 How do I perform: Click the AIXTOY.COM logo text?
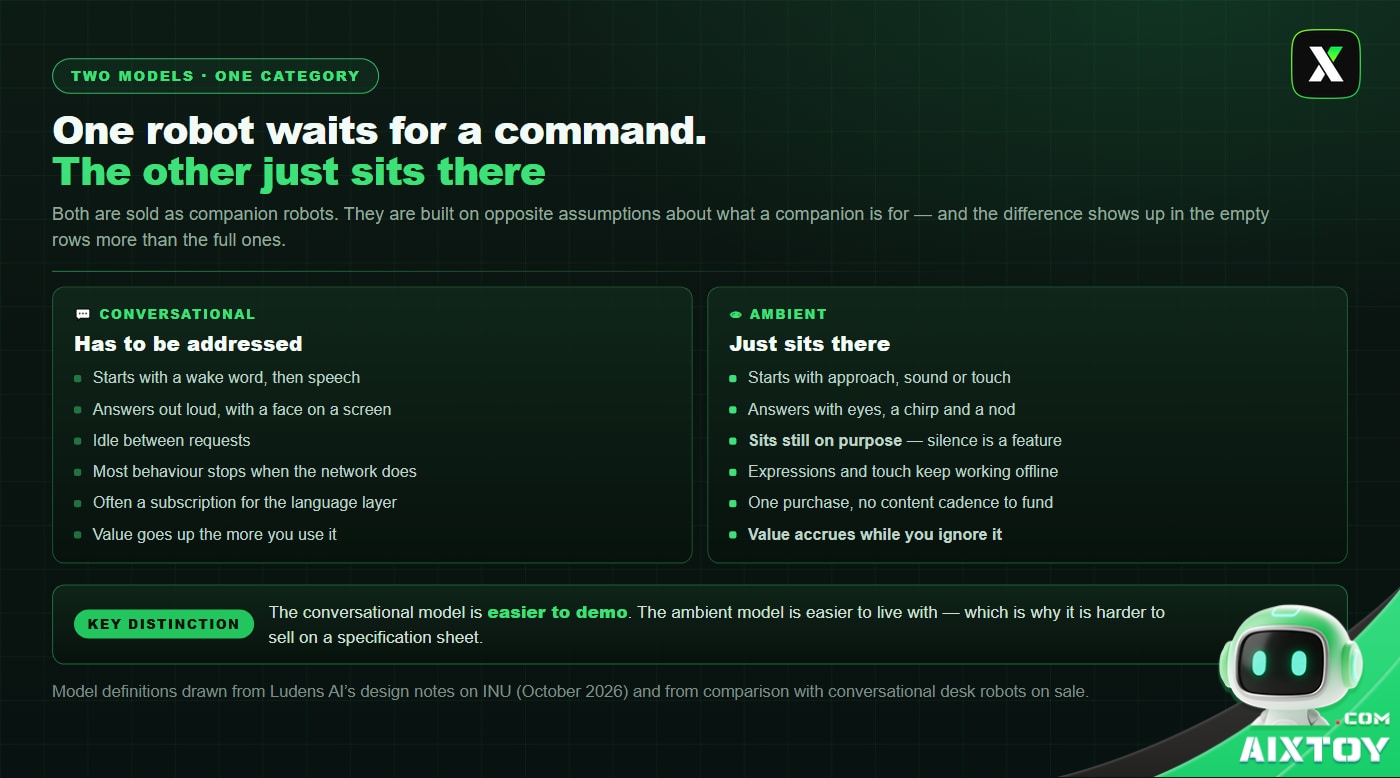tap(1313, 740)
